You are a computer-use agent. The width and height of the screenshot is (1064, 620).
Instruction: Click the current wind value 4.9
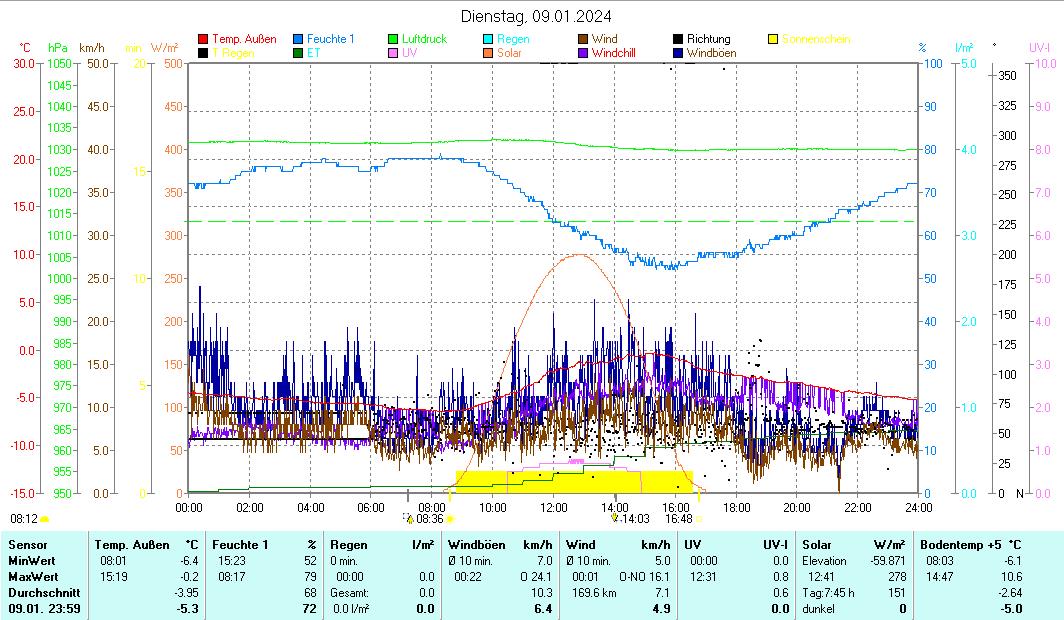click(662, 608)
